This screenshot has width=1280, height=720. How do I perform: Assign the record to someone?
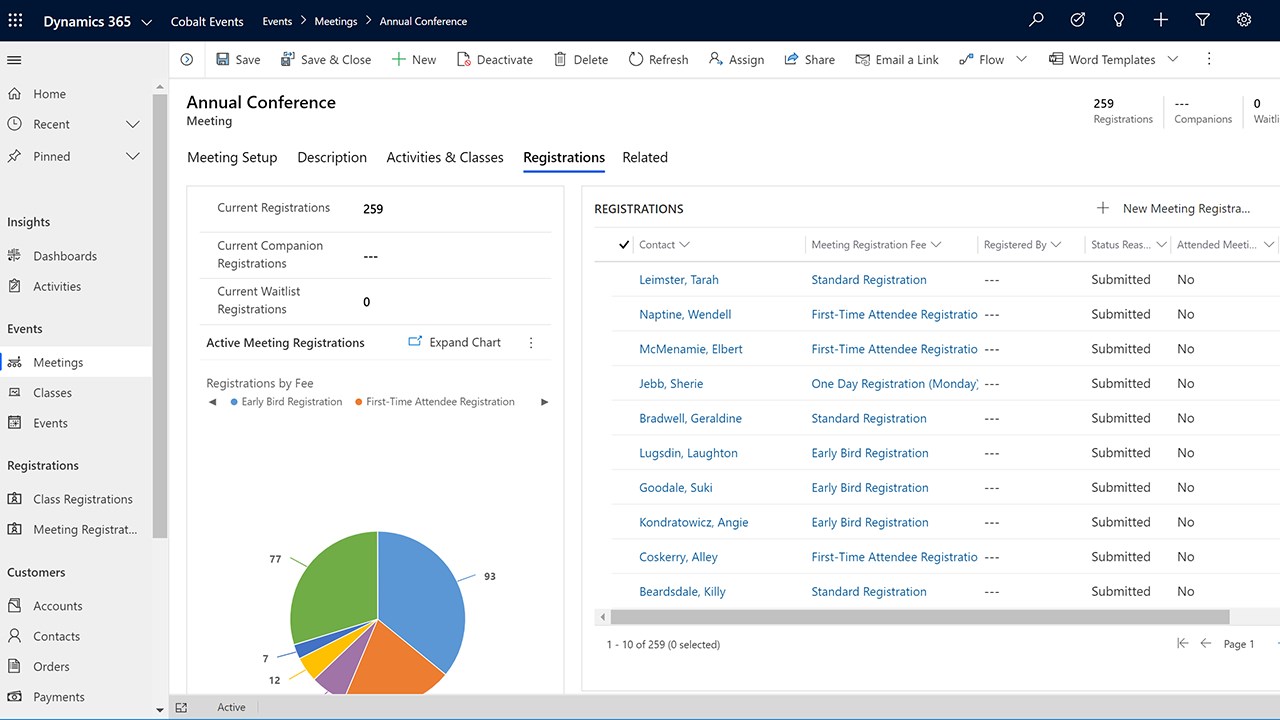click(736, 60)
